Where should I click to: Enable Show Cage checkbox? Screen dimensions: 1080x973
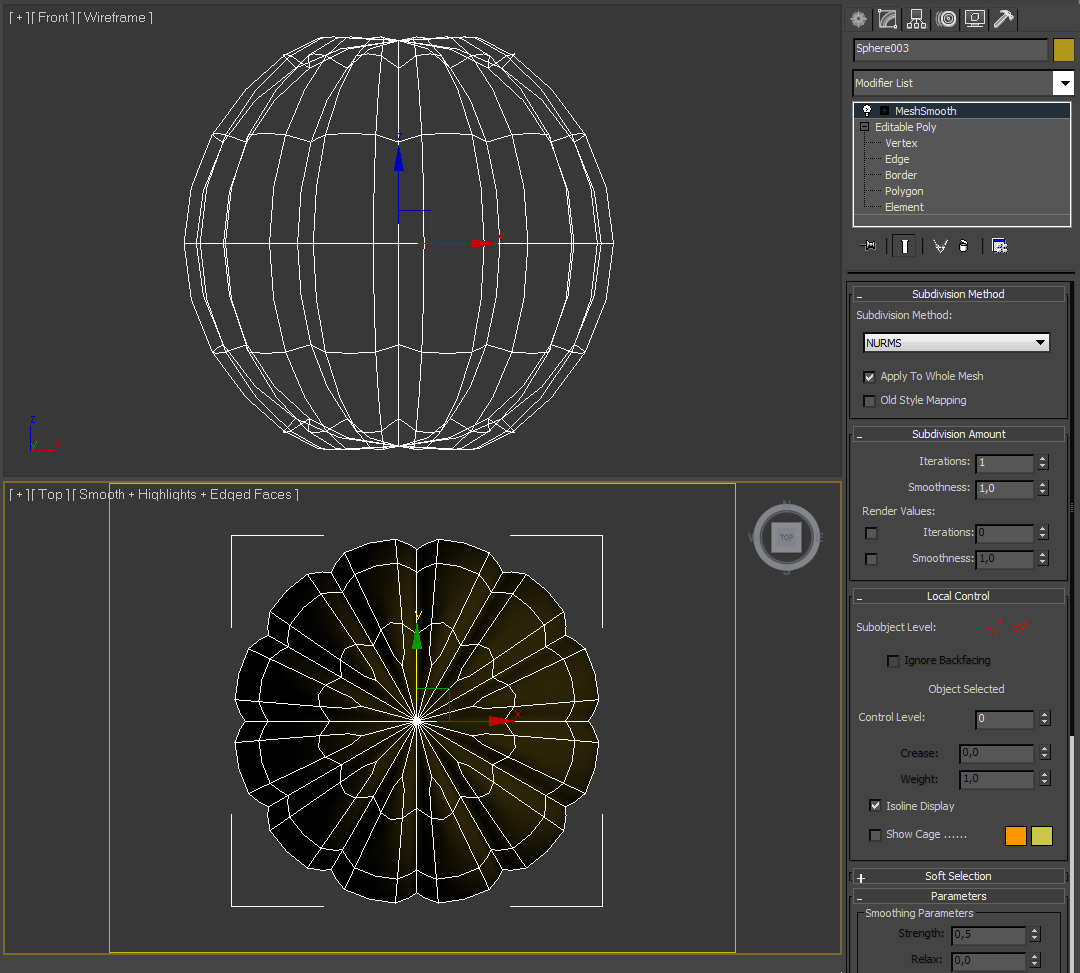click(x=875, y=835)
